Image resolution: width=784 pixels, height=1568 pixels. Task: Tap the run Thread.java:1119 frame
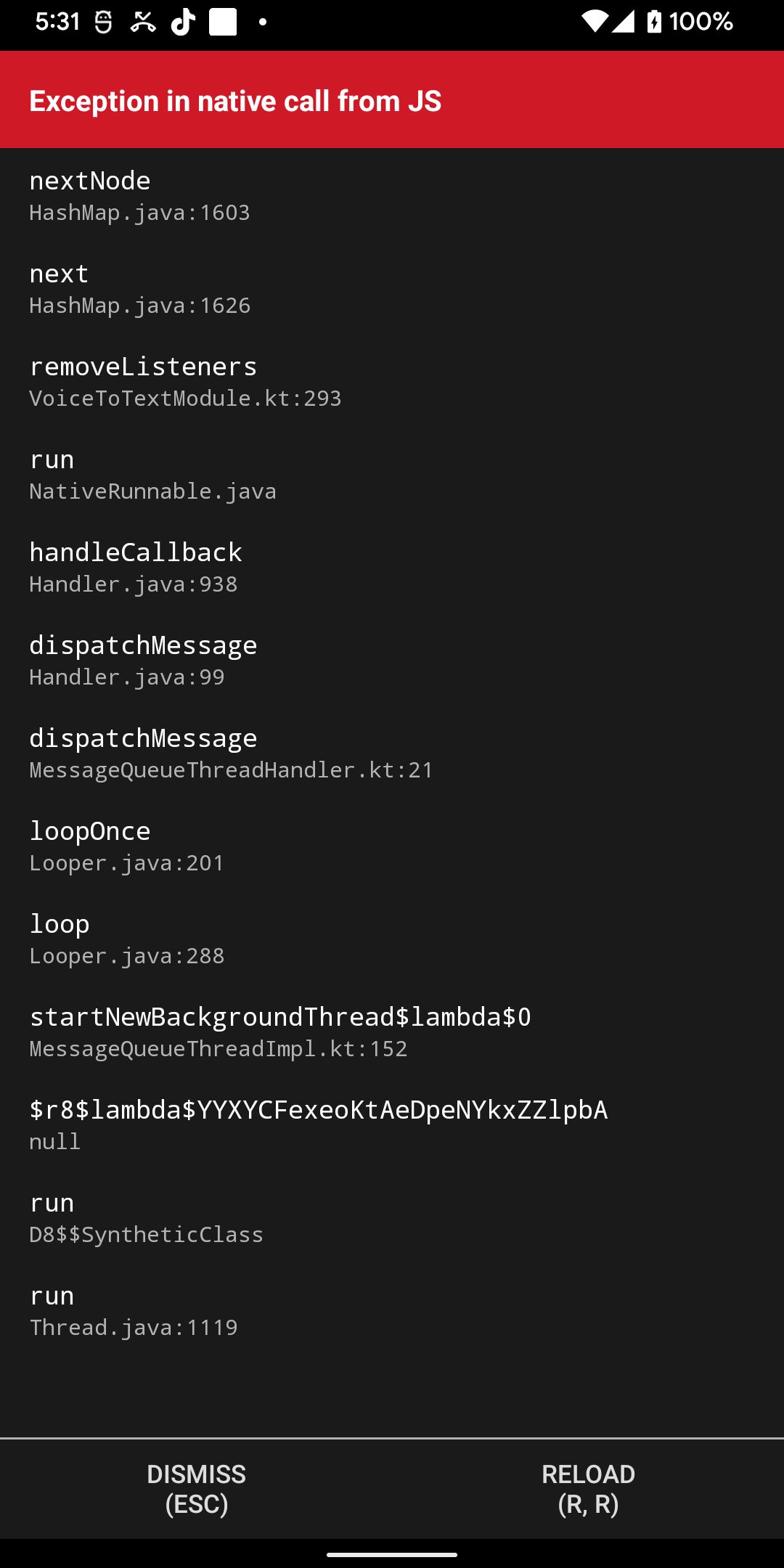click(x=134, y=1311)
